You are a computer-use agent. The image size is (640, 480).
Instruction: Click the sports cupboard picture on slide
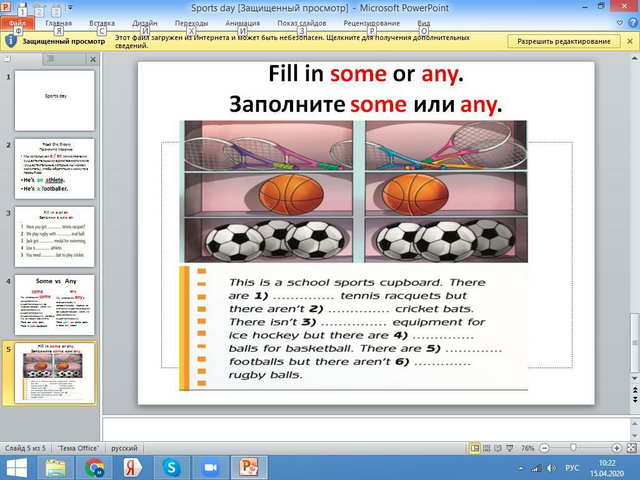point(353,191)
